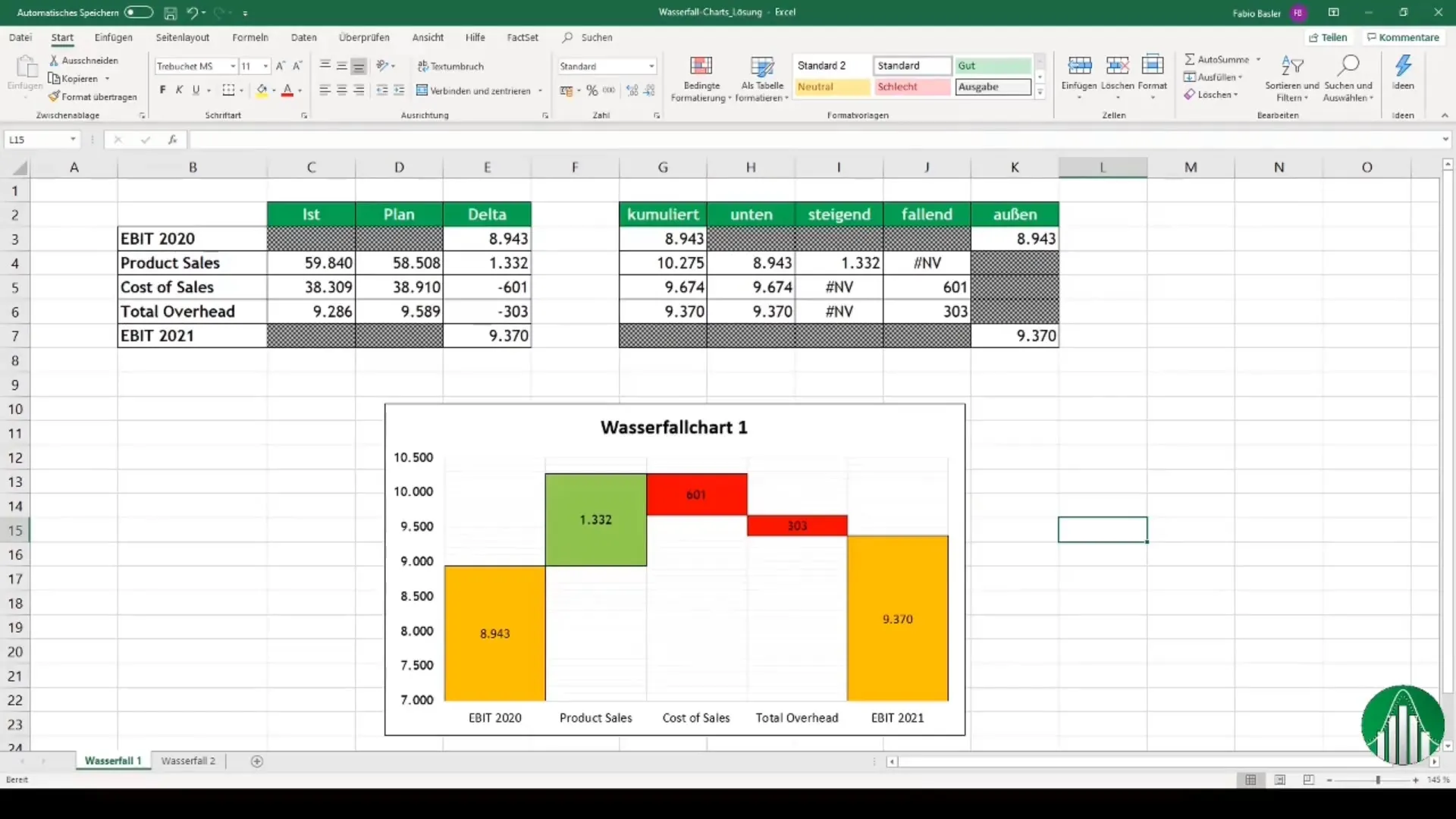This screenshot has width=1456, height=819.
Task: Increase font size with larger A icon
Action: pos(281,66)
